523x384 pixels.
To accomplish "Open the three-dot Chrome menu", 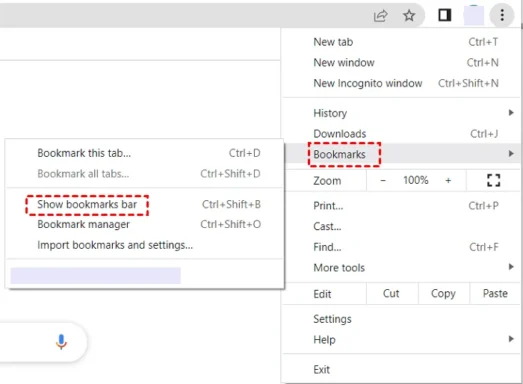I will point(502,15).
